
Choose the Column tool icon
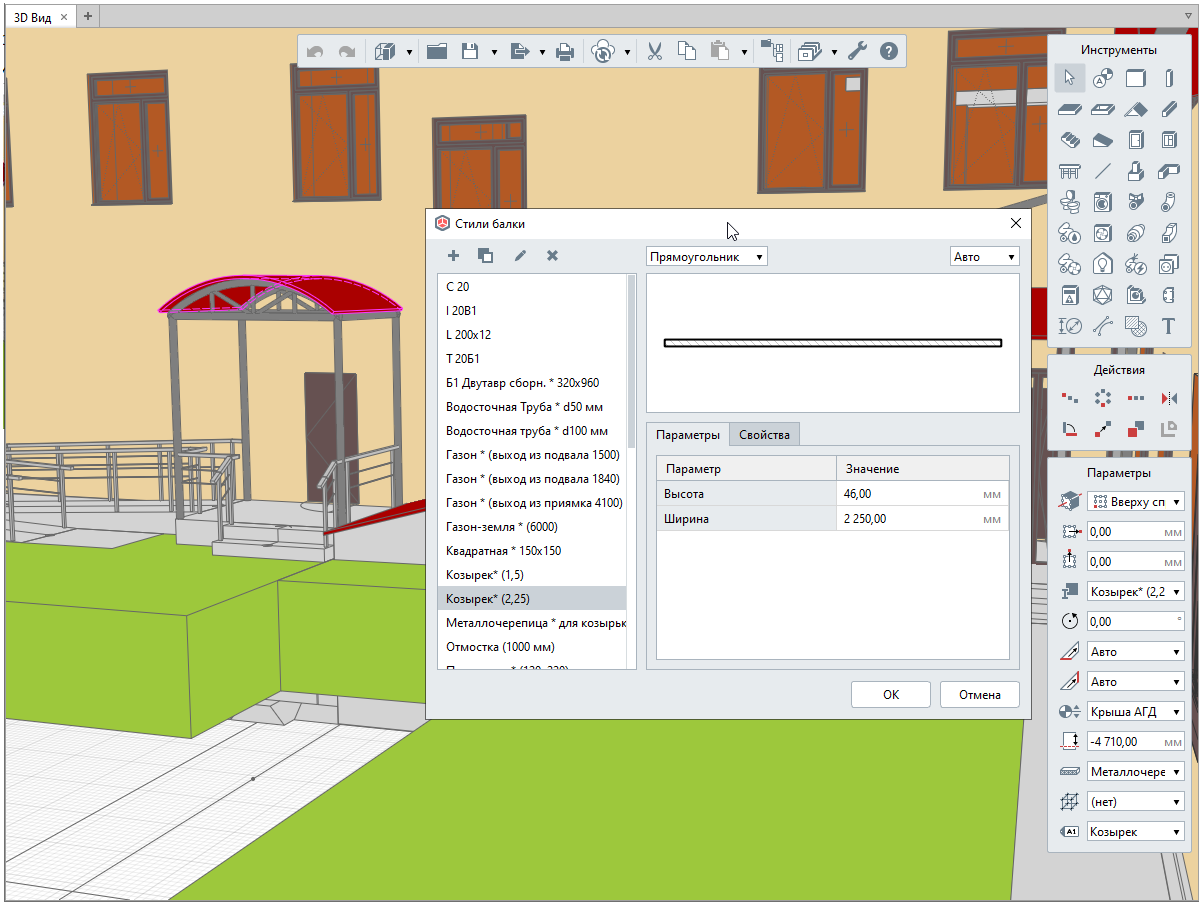1167,78
